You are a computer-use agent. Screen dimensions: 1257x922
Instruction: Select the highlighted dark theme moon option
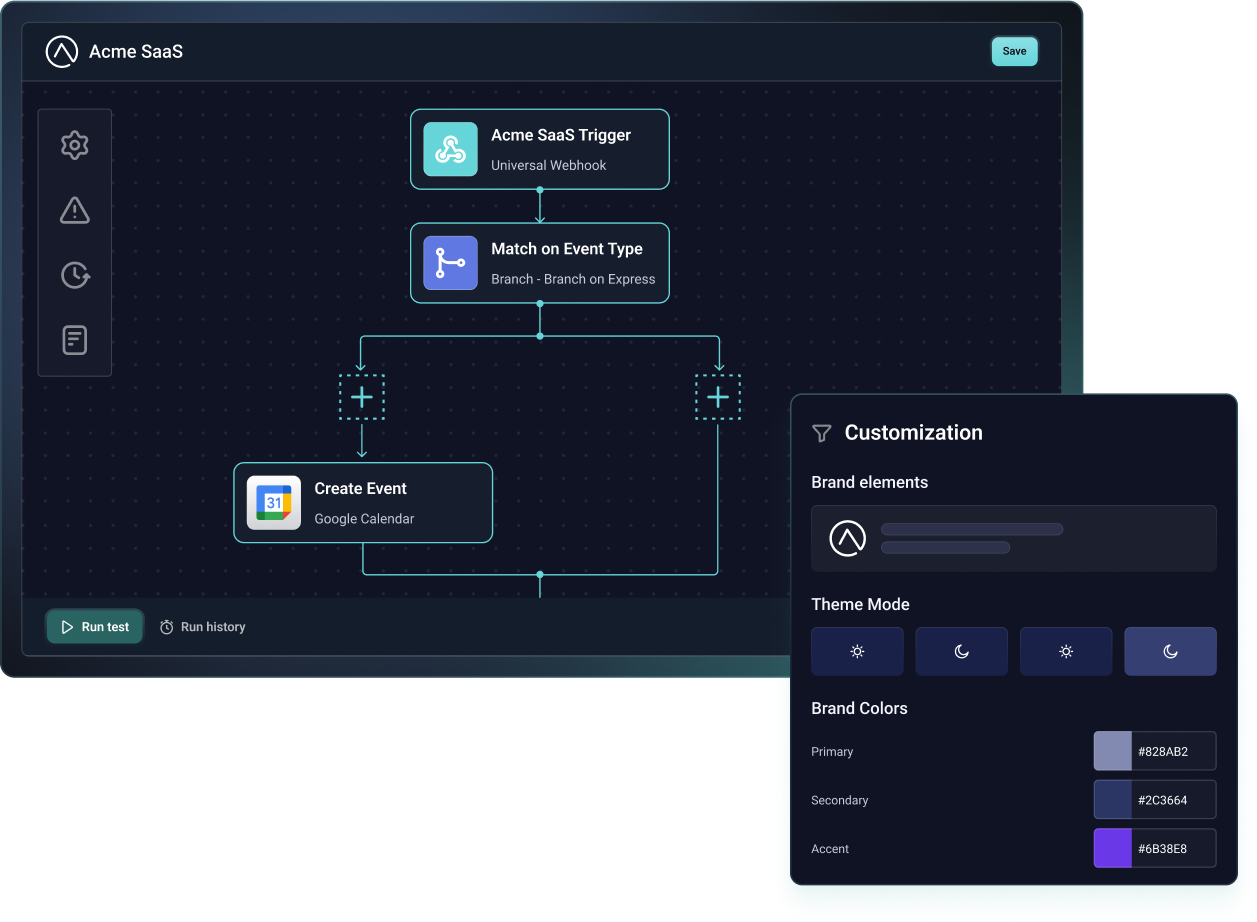(1170, 651)
